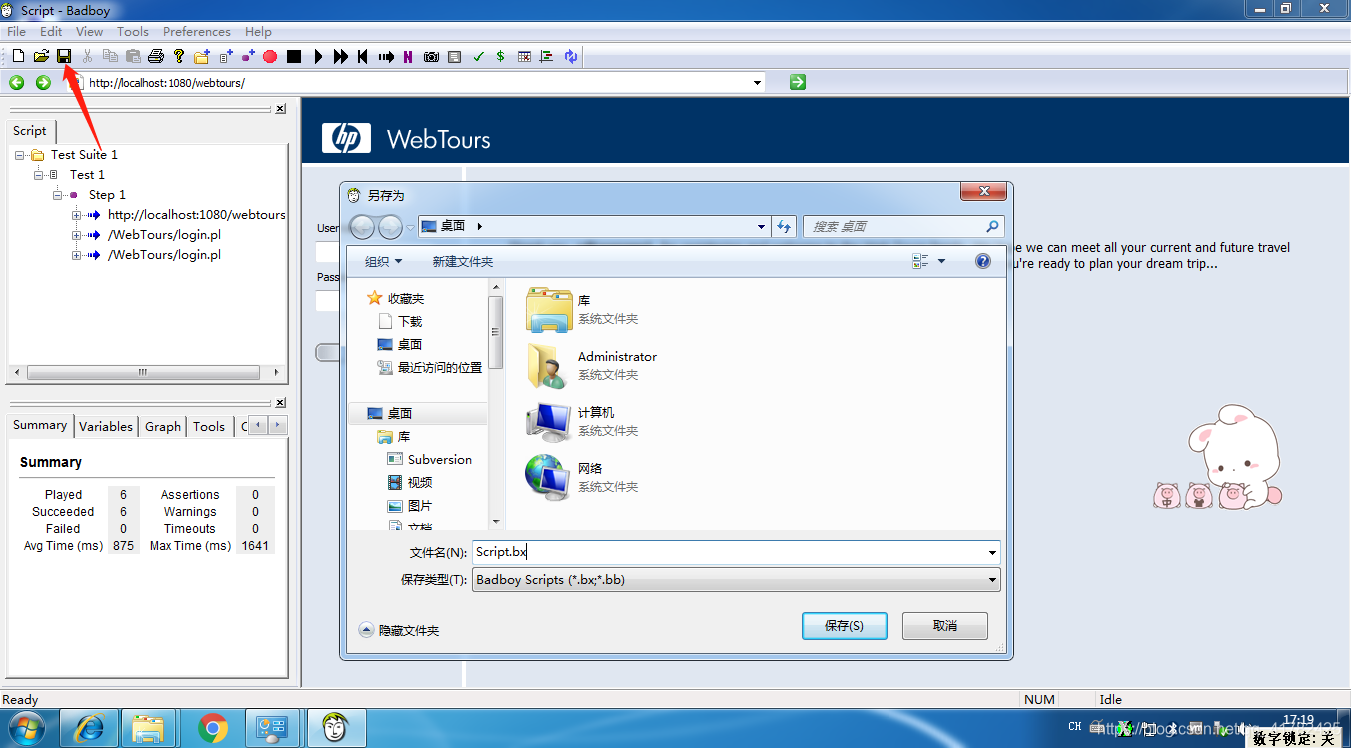The width and height of the screenshot is (1351, 748).
Task: Click the blue refresh arrows icon
Action: click(571, 57)
